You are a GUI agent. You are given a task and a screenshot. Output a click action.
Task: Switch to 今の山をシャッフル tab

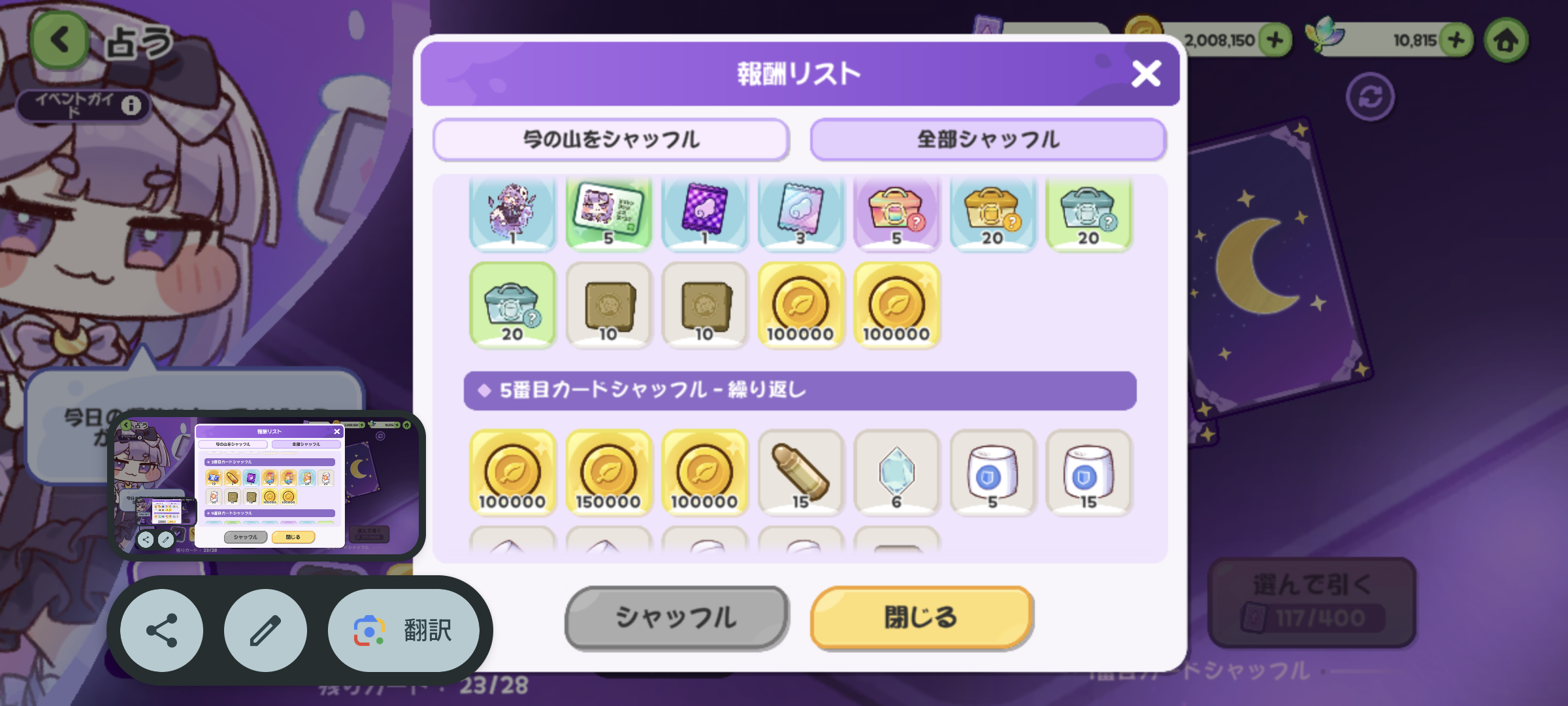(x=612, y=140)
